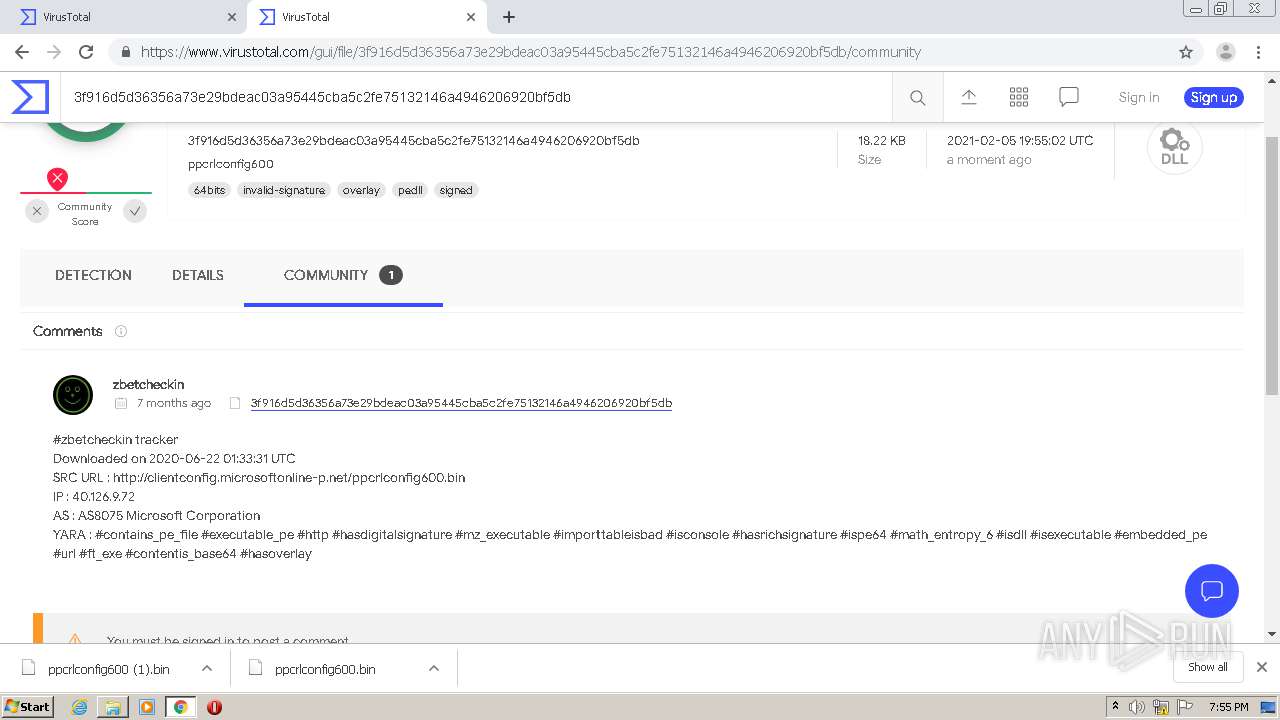The height and width of the screenshot is (720, 1280).
Task: Click the site padlock icon
Action: click(126, 52)
